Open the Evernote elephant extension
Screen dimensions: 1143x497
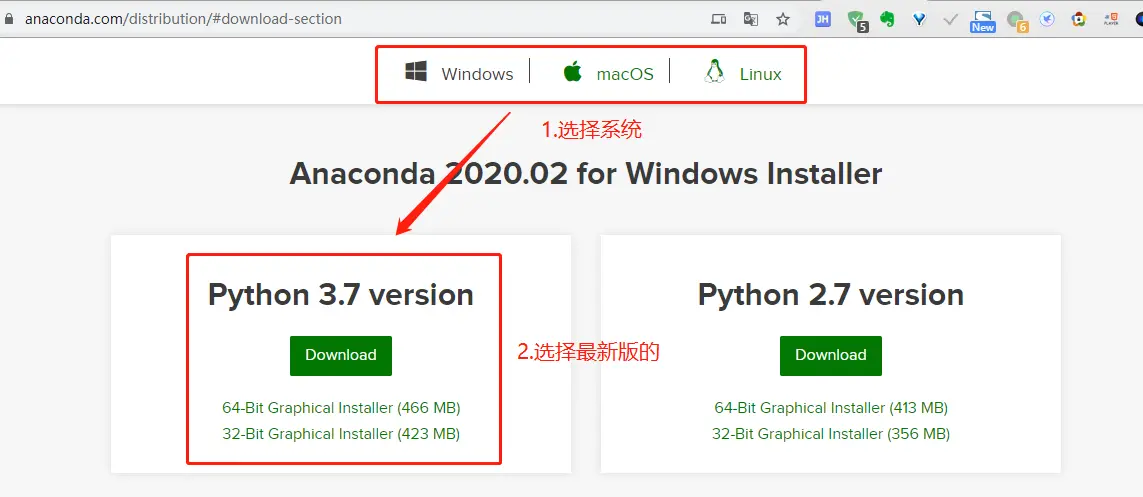point(887,20)
